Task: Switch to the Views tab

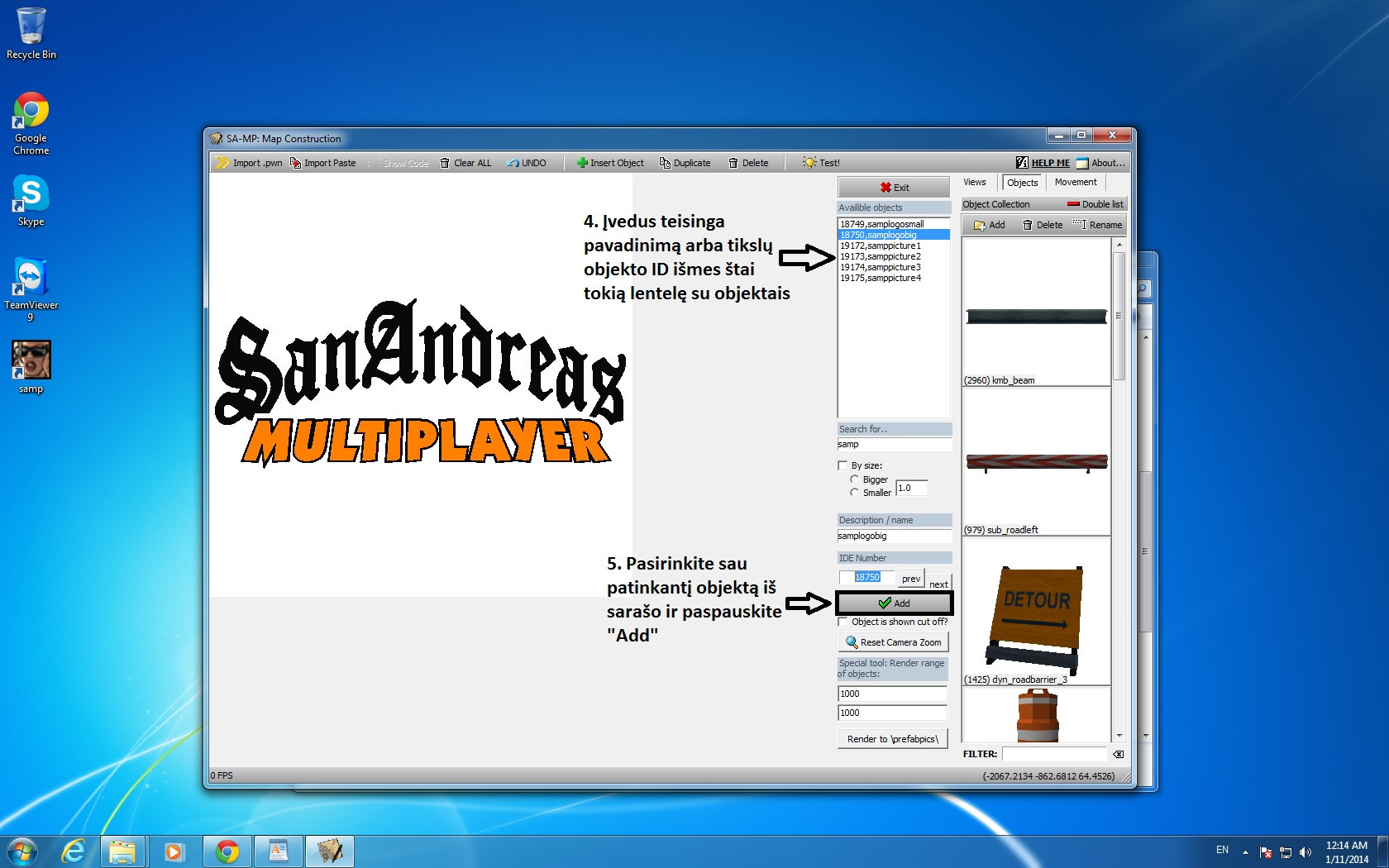Action: point(975,182)
